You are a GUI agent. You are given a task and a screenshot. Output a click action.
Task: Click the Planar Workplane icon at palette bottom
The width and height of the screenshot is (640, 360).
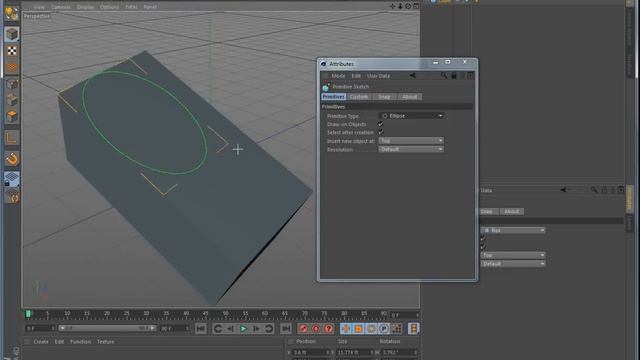coord(12,197)
